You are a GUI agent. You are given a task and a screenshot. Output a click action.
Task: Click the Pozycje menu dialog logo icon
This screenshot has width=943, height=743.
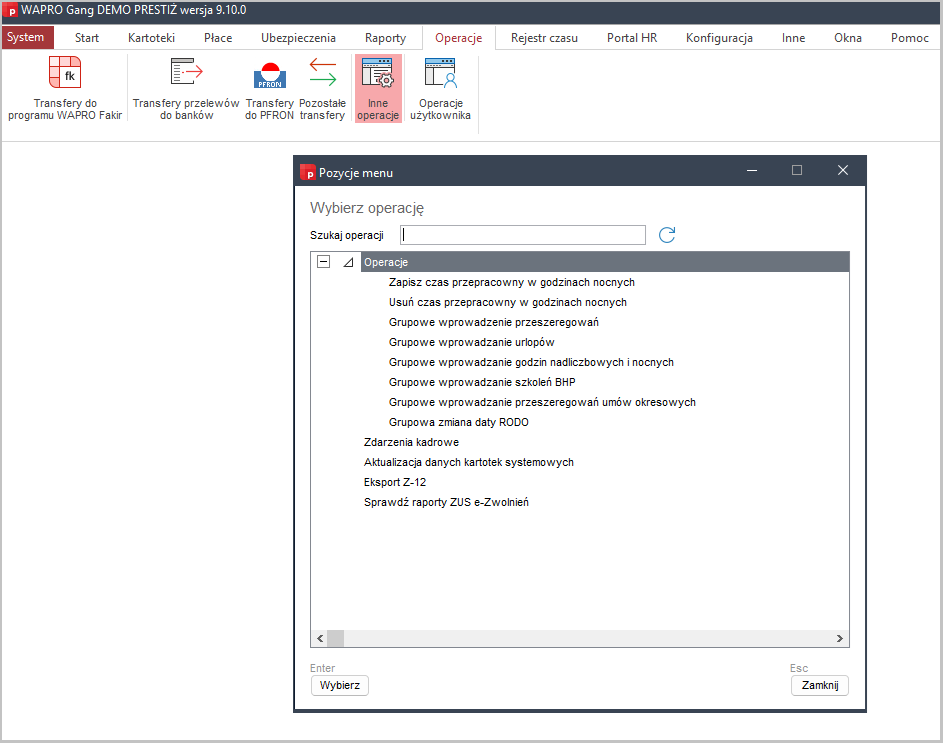pyautogui.click(x=308, y=172)
